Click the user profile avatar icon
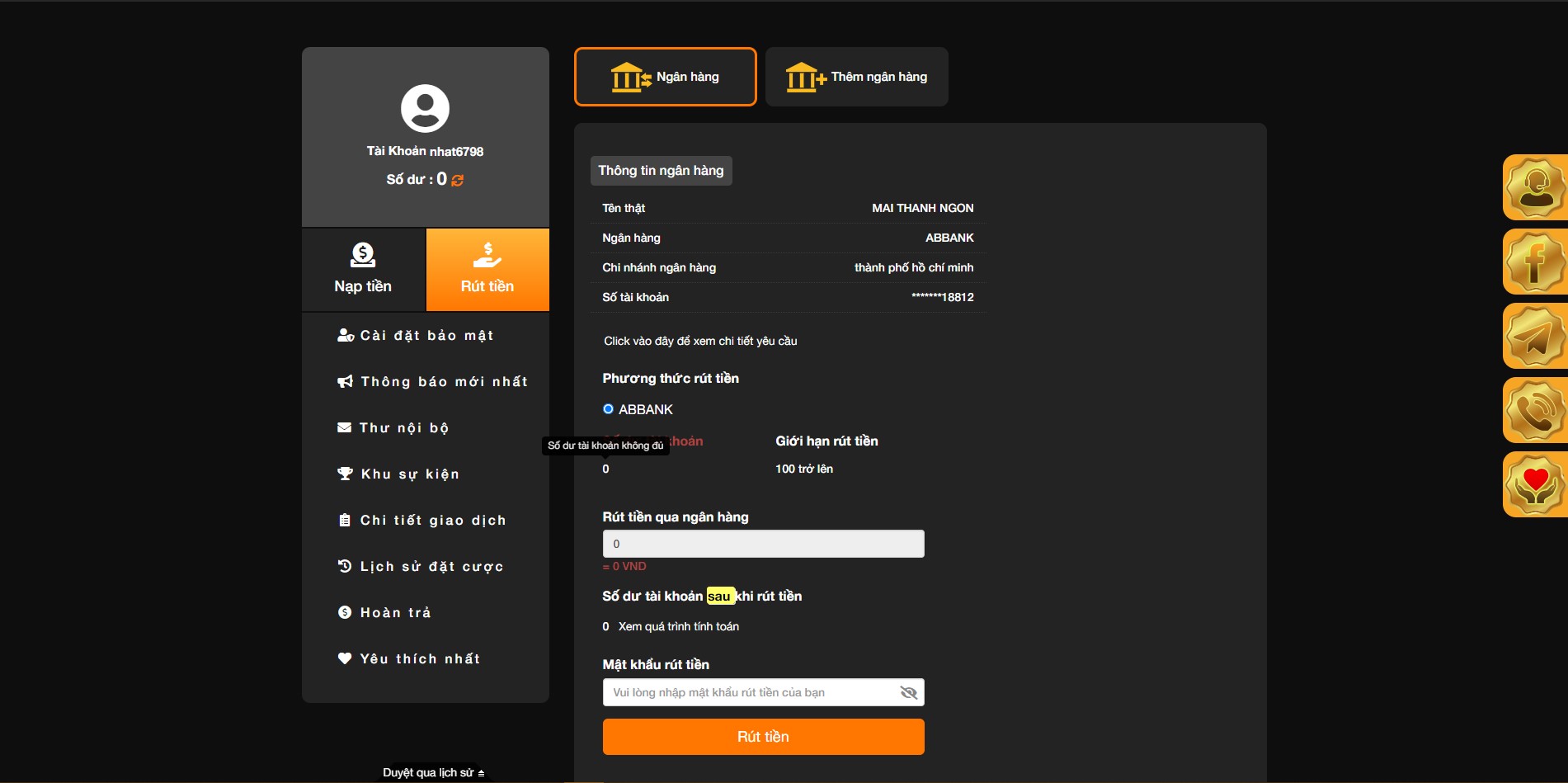The height and width of the screenshot is (783, 1568). [x=425, y=108]
